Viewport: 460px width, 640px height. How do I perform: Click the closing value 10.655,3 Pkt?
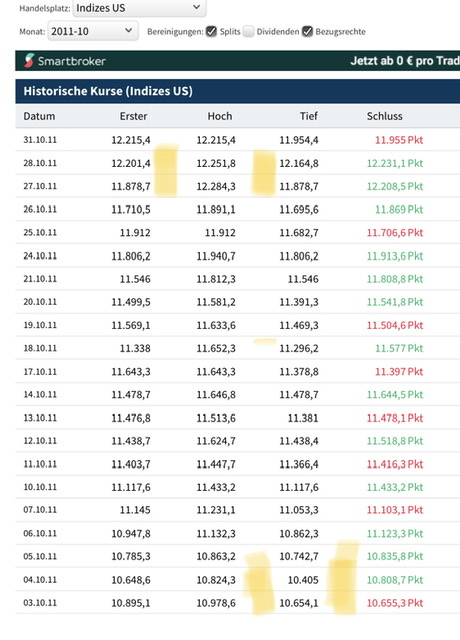click(x=395, y=603)
